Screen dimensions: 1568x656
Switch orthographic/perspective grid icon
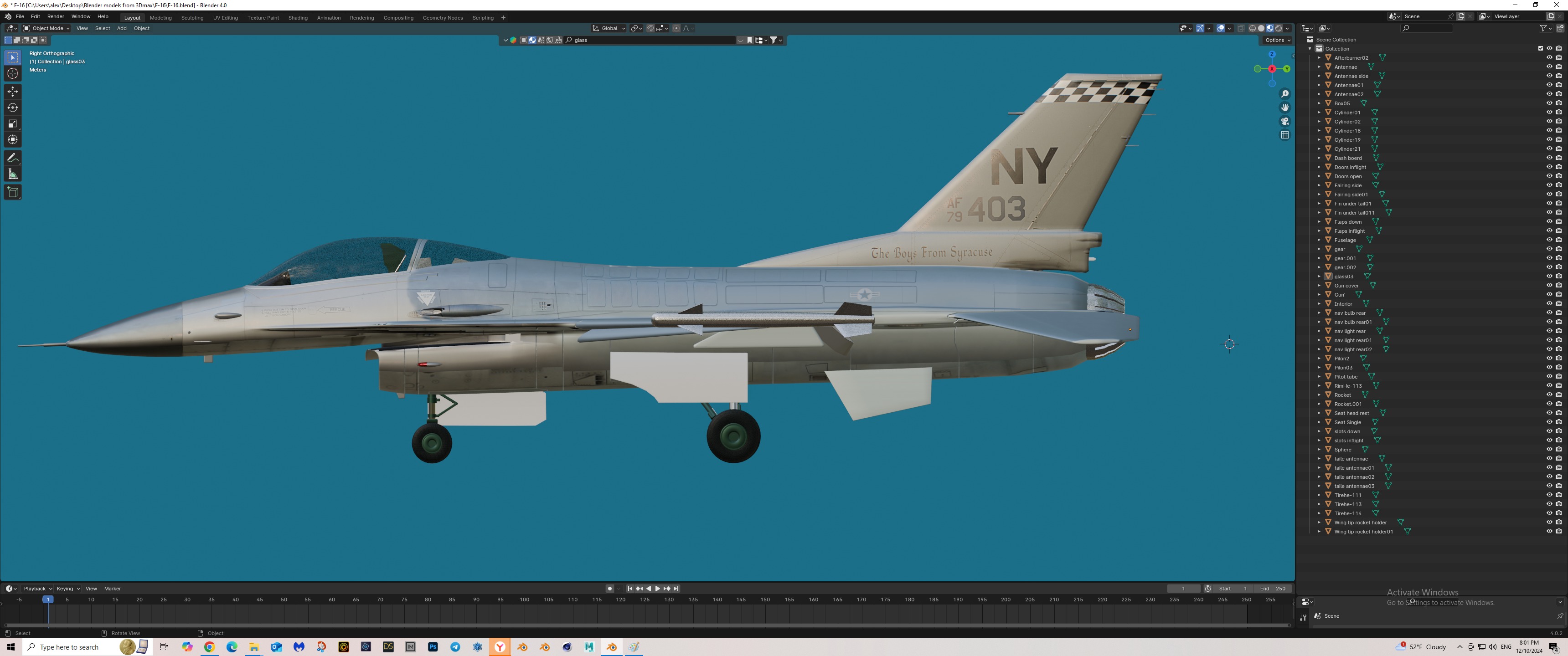pos(1284,135)
